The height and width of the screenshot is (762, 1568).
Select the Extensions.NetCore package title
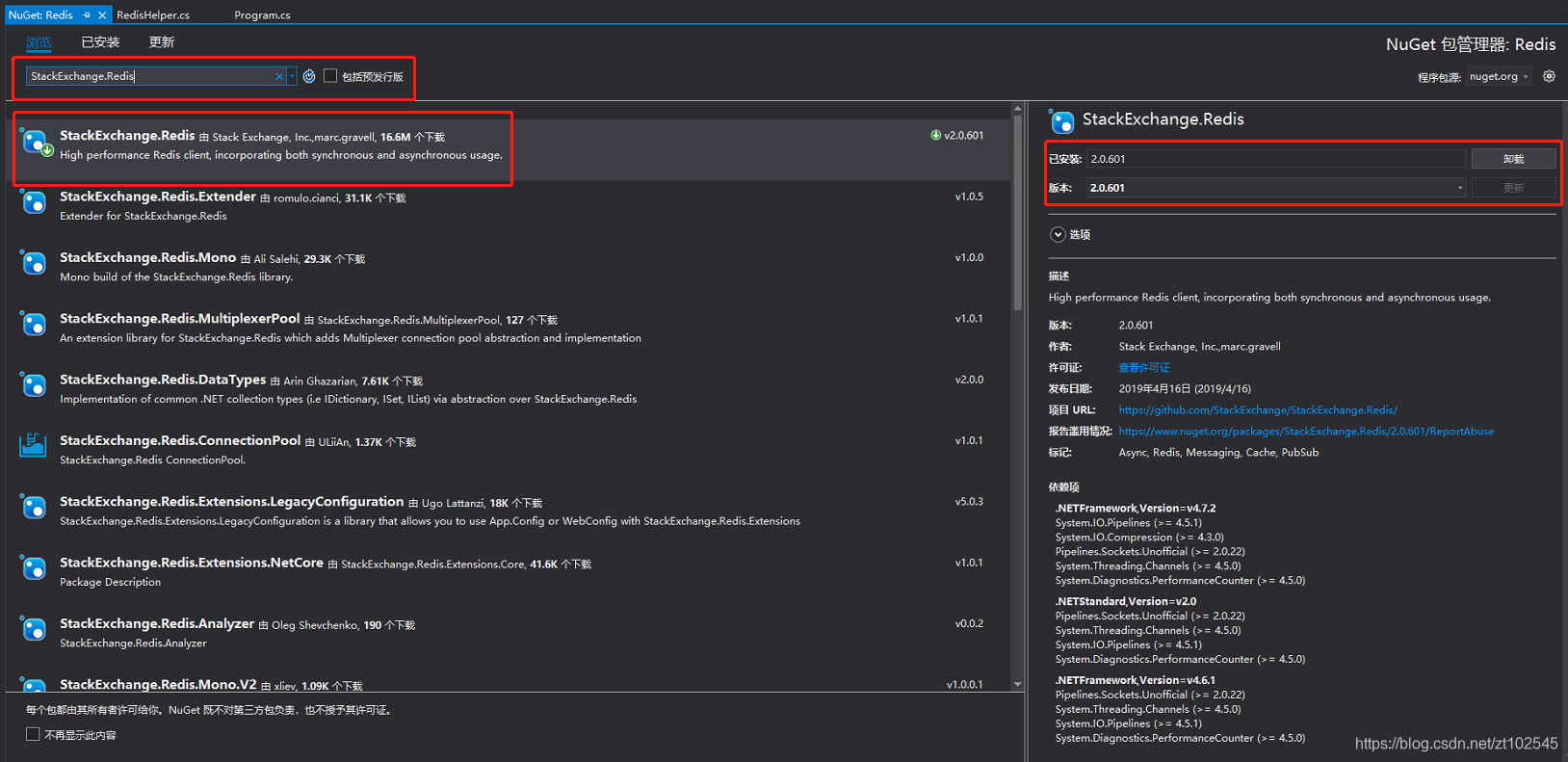point(192,563)
